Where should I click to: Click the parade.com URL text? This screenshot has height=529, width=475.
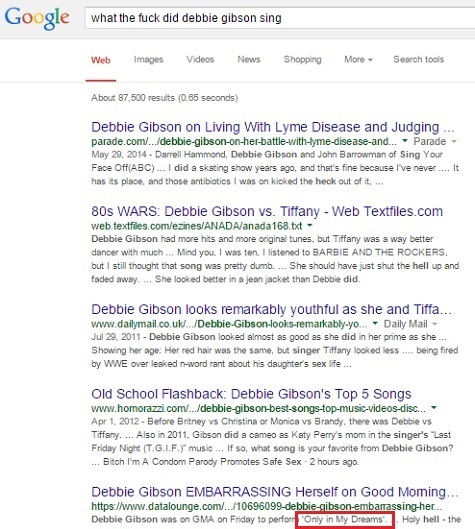[244, 141]
